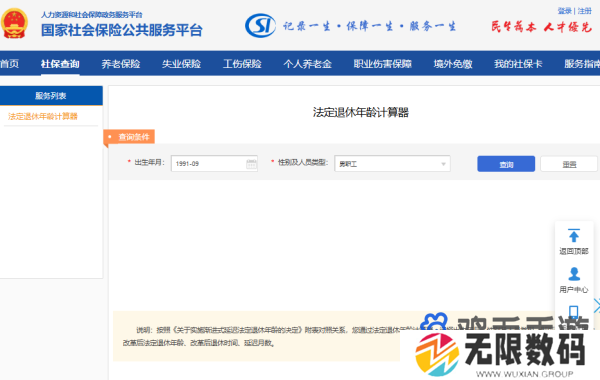Click the mobile phone icon in side panel
This screenshot has width=600, height=380.
[x=573, y=312]
